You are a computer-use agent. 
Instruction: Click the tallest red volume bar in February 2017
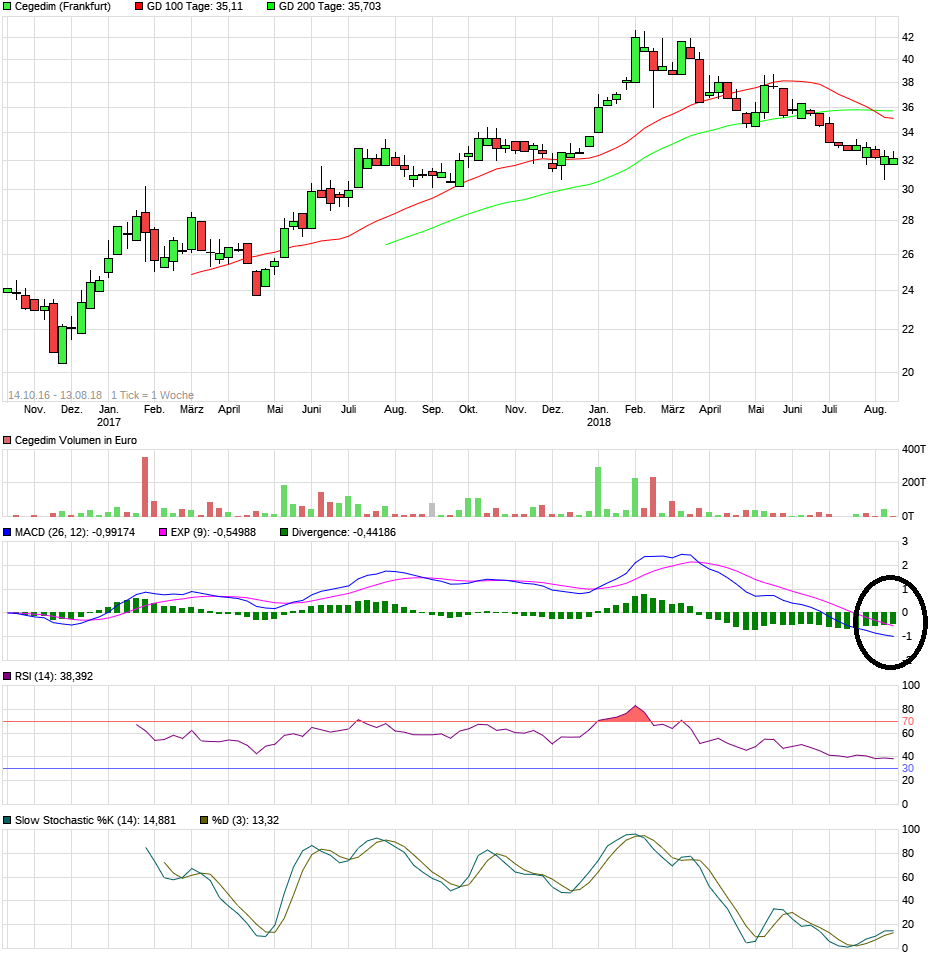(x=145, y=487)
